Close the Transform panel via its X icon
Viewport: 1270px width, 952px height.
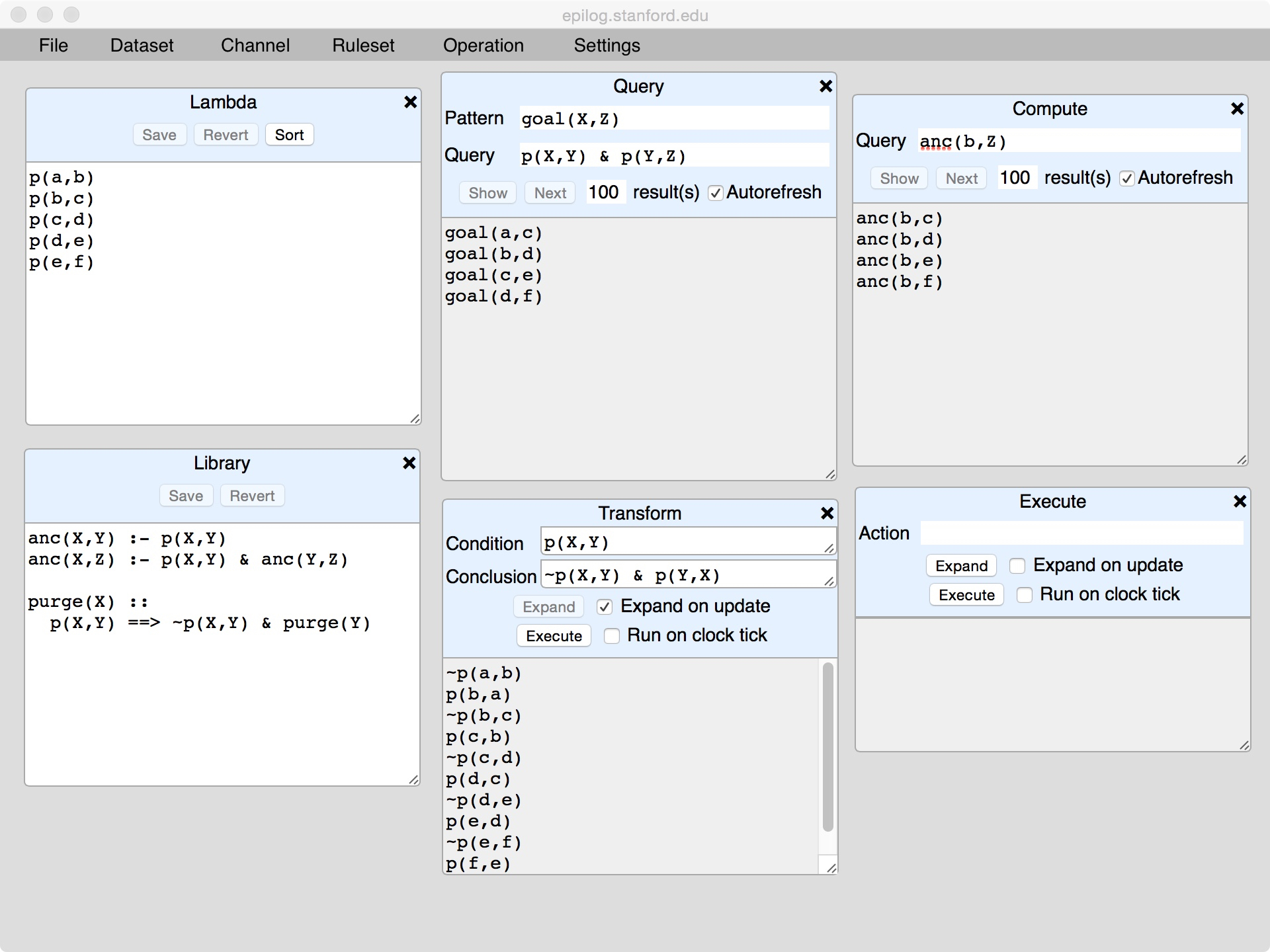tap(827, 513)
